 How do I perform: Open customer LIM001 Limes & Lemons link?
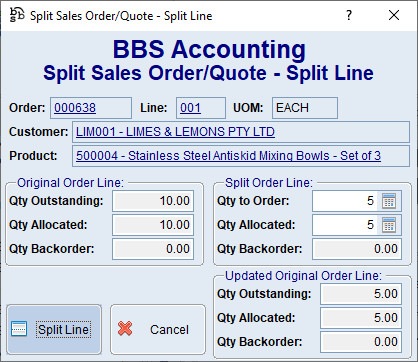175,132
